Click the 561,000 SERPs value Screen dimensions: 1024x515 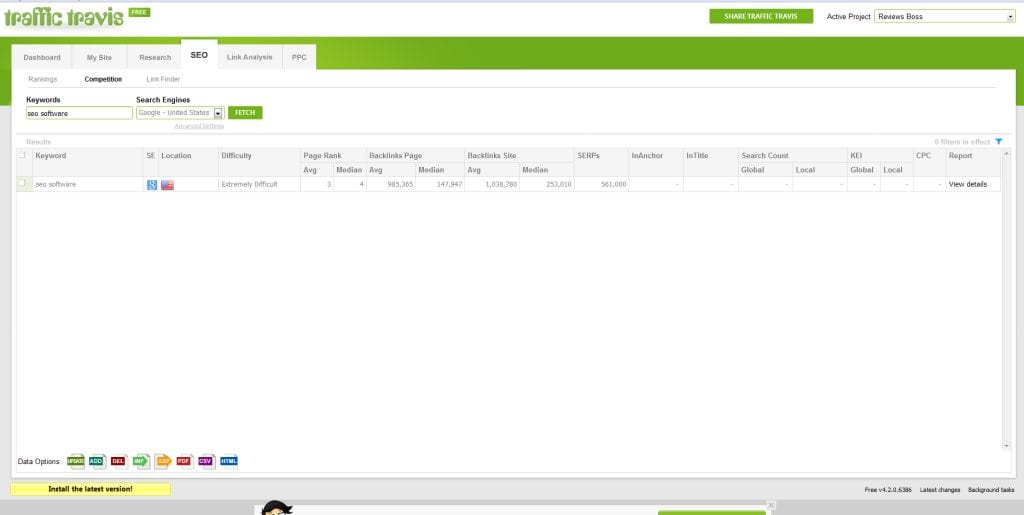point(613,185)
